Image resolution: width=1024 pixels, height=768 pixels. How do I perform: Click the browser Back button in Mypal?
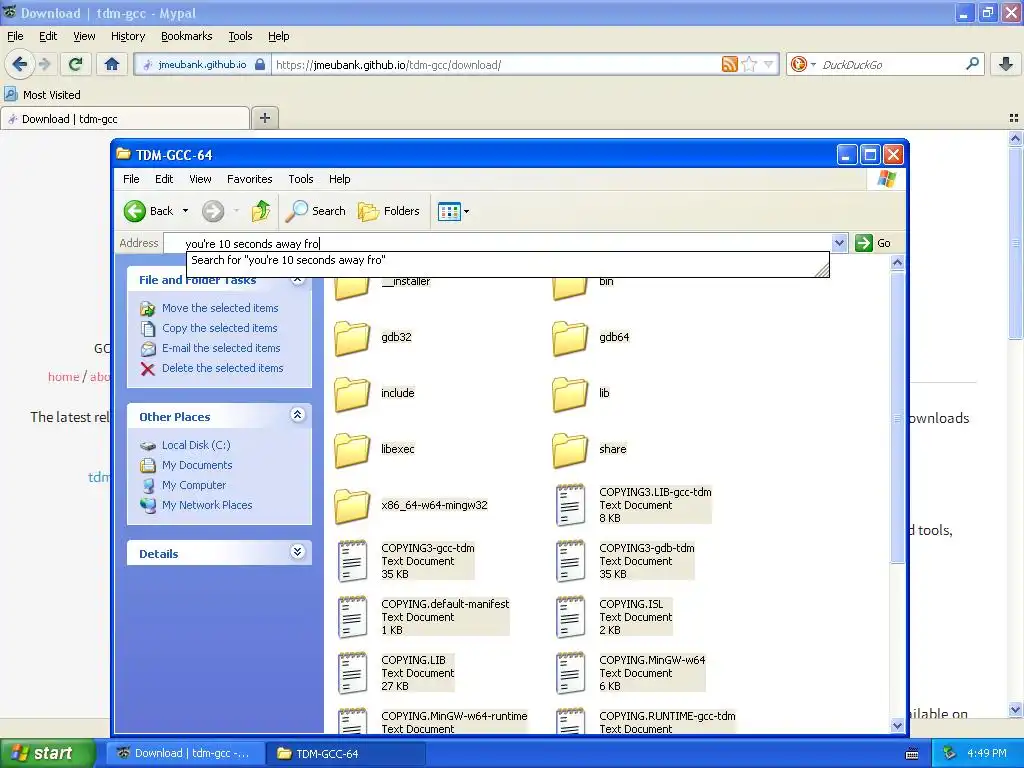(19, 64)
